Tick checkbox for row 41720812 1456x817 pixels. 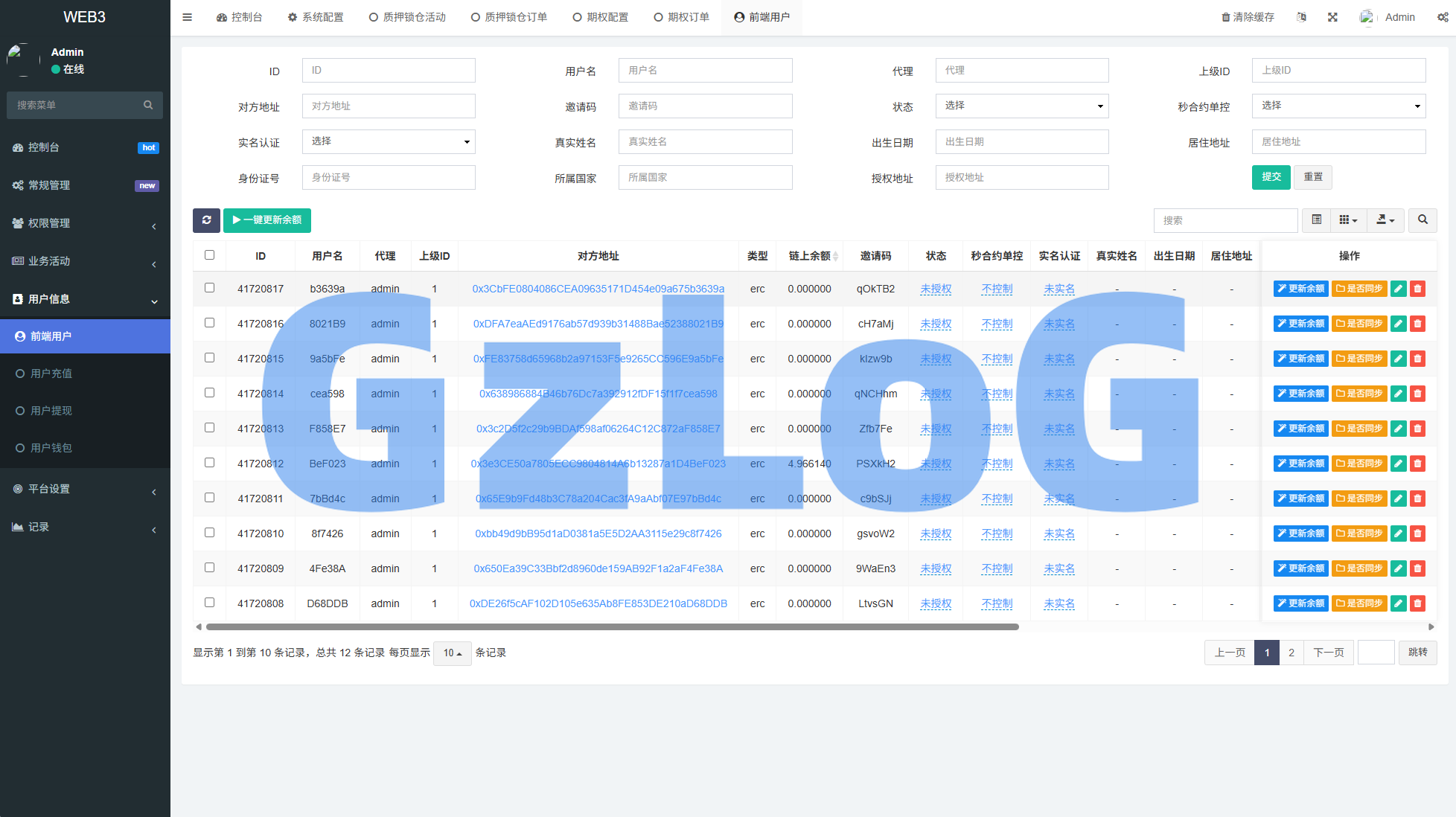click(x=209, y=463)
